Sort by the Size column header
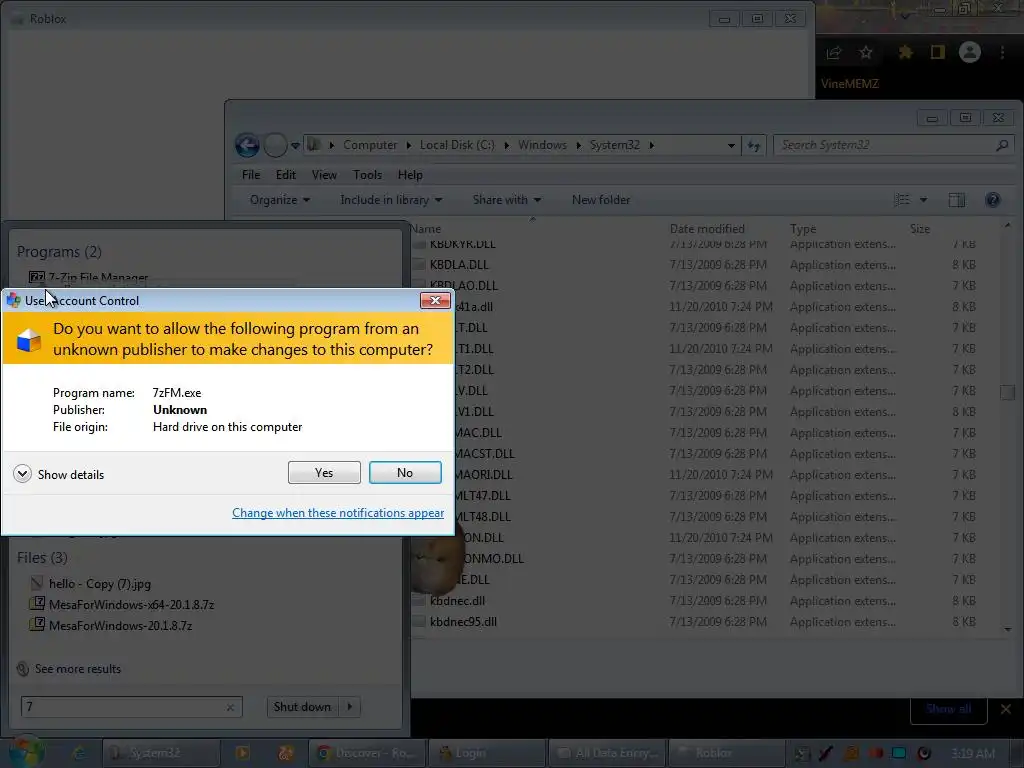This screenshot has height=768, width=1024. [x=920, y=229]
